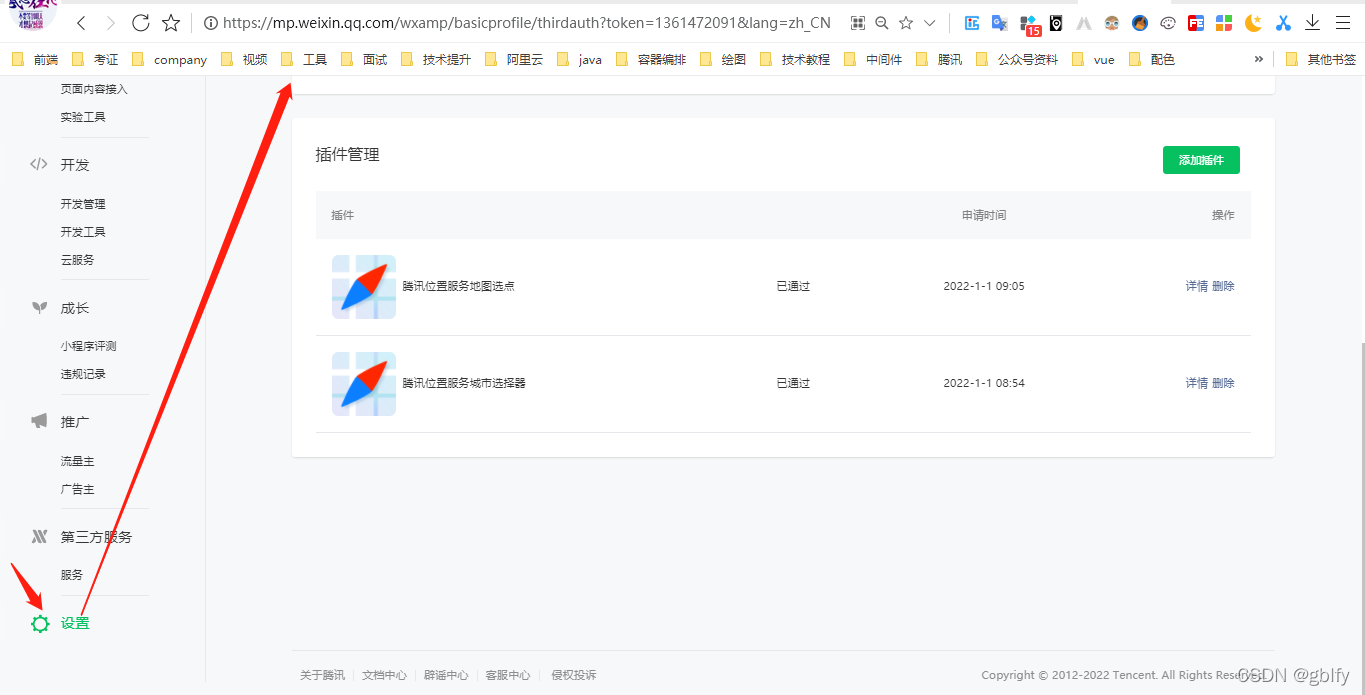The width and height of the screenshot is (1365, 695).
Task: Open the browser downloads arrow icon
Action: coord(1313,22)
